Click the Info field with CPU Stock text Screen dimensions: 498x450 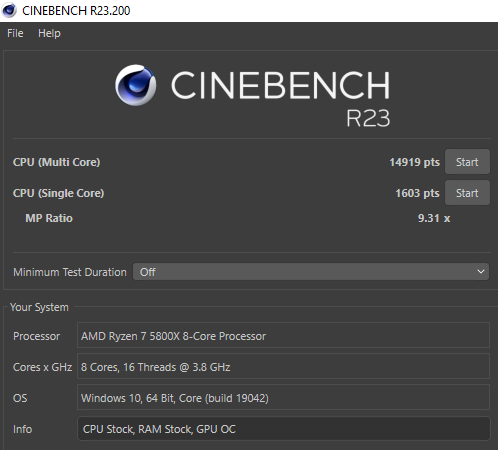point(284,429)
